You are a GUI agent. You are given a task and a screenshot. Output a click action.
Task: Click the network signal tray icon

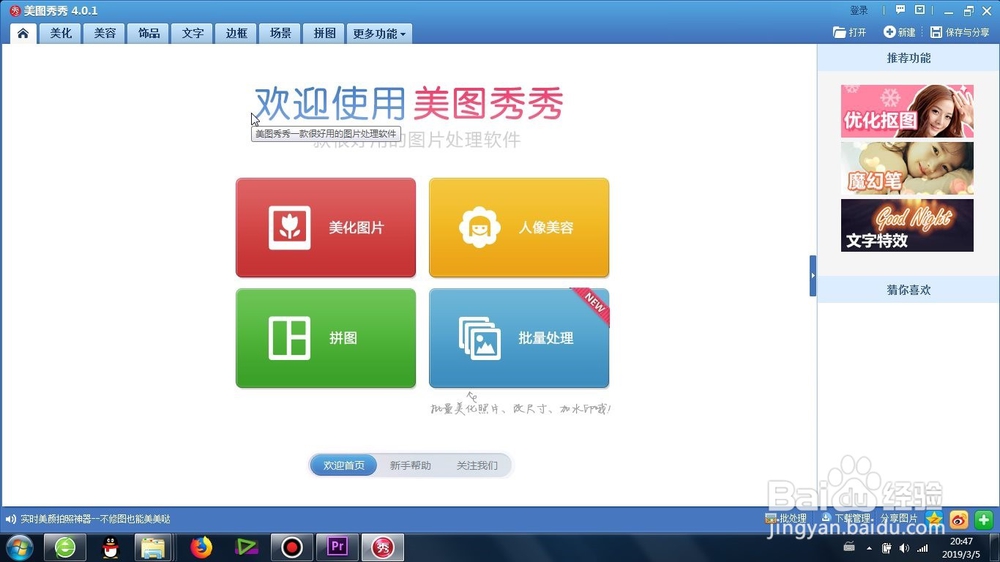[923, 548]
